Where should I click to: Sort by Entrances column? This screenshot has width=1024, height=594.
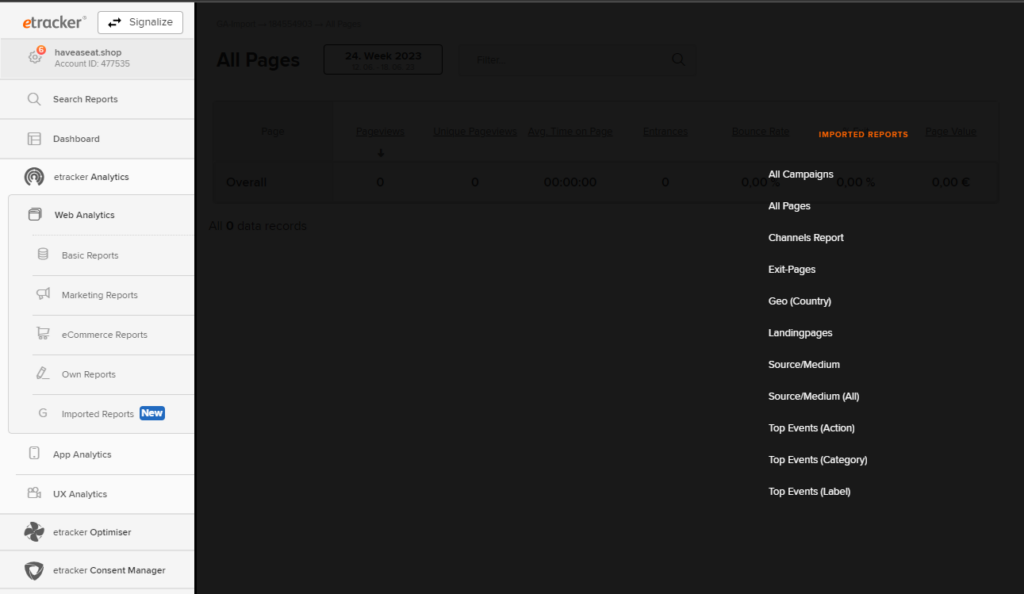[x=665, y=132]
